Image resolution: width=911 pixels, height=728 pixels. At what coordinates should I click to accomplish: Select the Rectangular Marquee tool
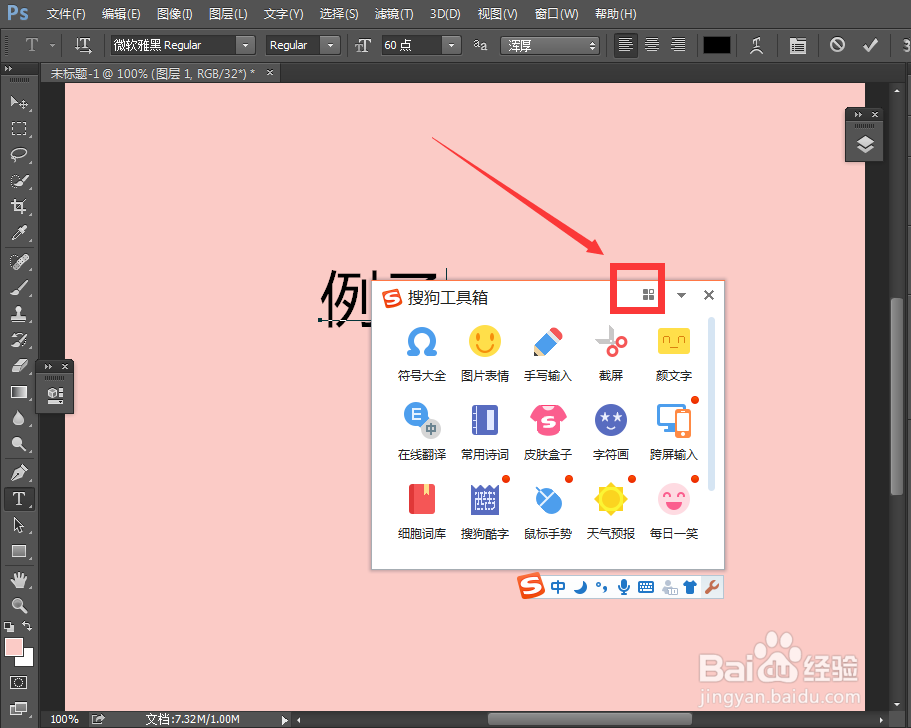[x=19, y=128]
